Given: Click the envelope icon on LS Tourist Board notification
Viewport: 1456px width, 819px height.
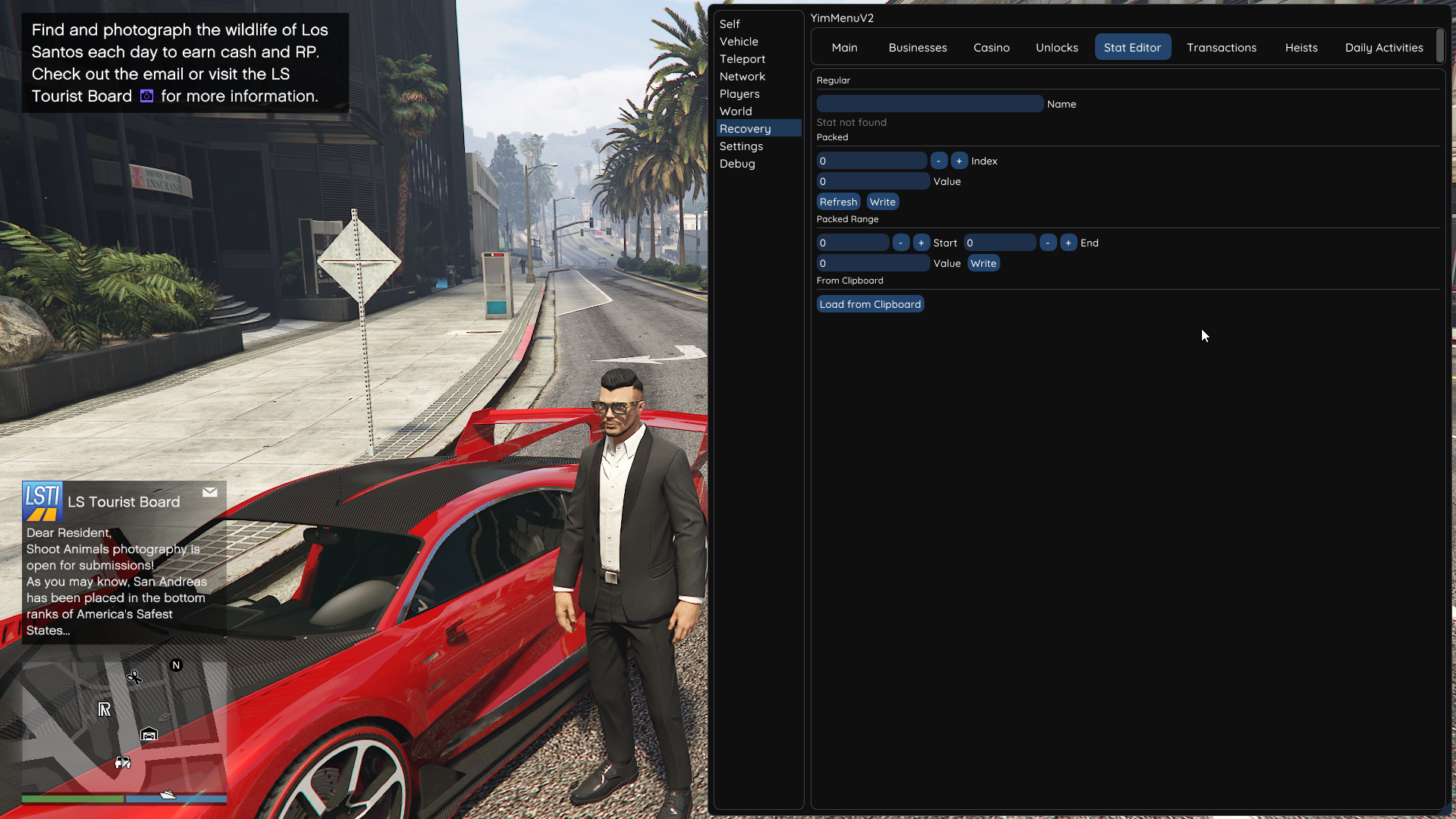Looking at the screenshot, I should [210, 492].
